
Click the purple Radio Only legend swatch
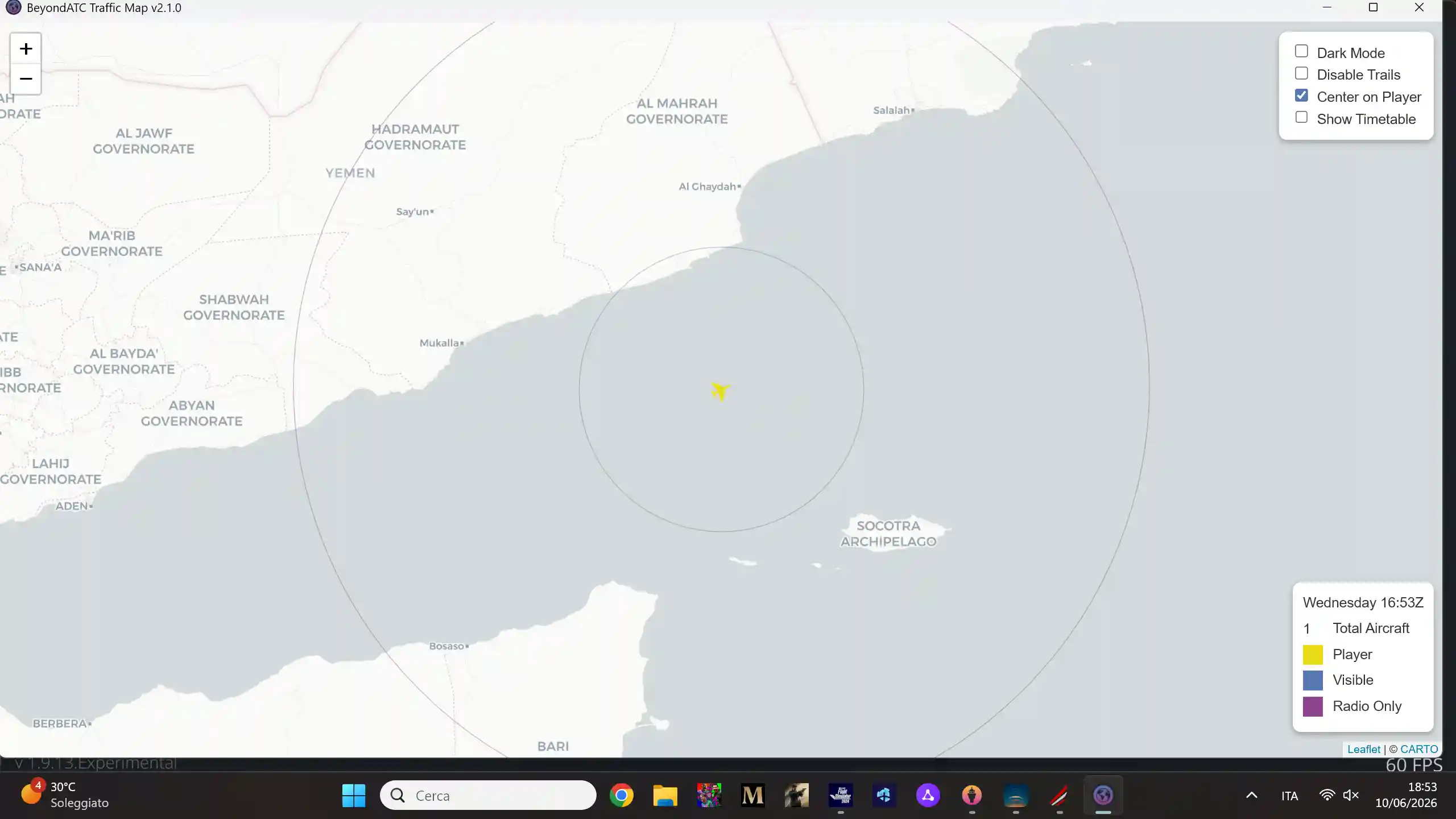click(x=1313, y=706)
